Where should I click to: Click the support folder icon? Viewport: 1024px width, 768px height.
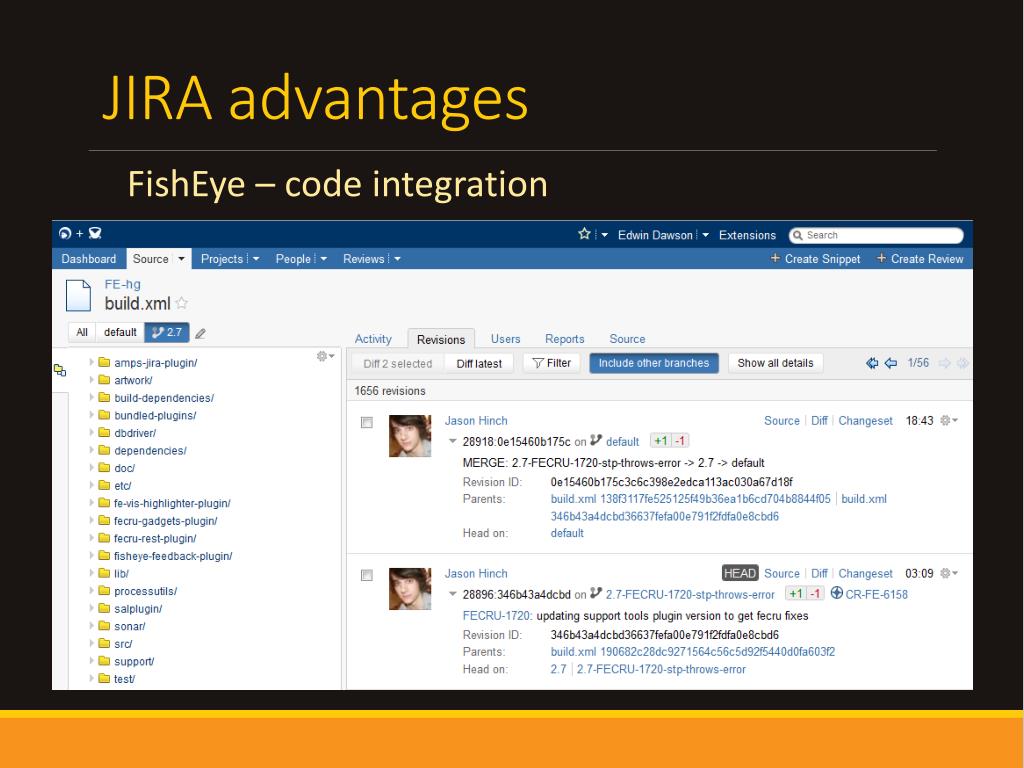pyautogui.click(x=104, y=662)
